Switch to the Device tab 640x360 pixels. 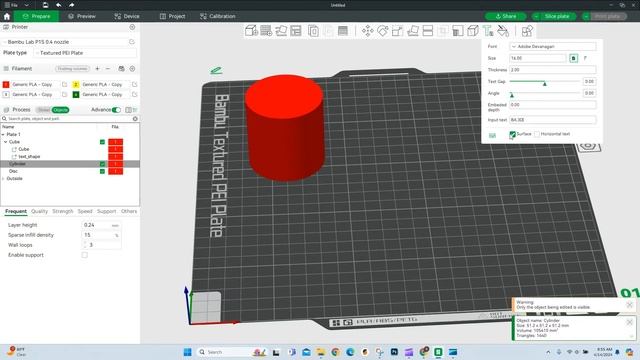click(127, 16)
